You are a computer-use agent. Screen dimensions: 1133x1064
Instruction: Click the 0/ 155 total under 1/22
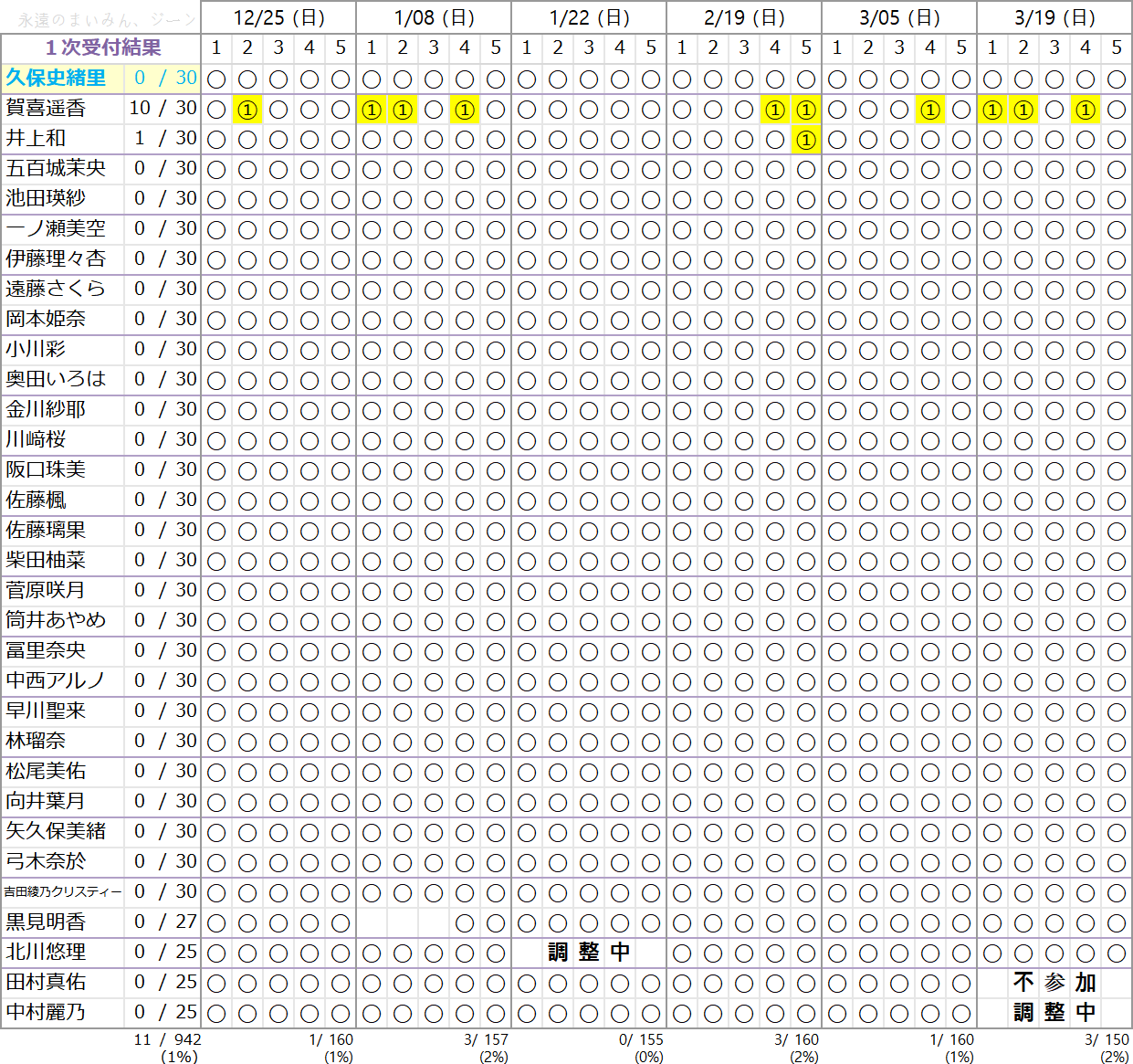641,1039
